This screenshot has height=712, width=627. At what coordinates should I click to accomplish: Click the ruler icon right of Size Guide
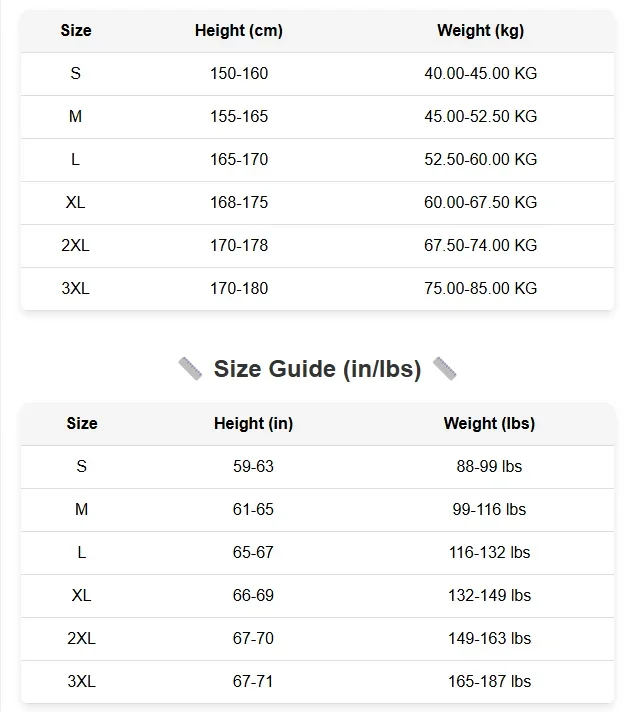click(x=445, y=369)
